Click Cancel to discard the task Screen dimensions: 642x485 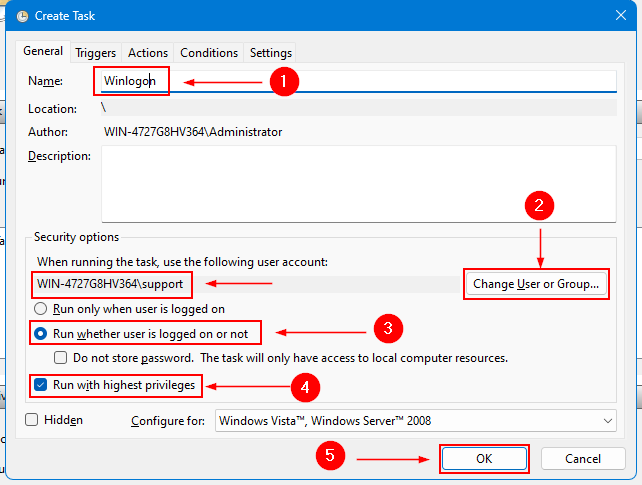(583, 458)
